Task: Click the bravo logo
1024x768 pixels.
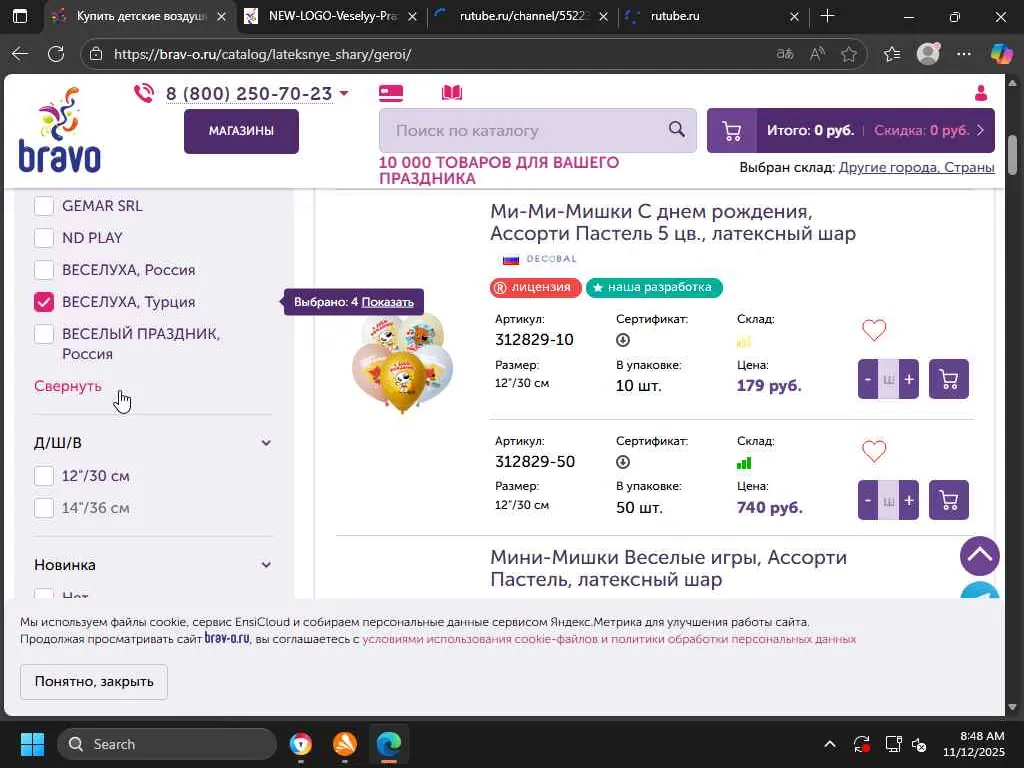Action: click(x=59, y=131)
